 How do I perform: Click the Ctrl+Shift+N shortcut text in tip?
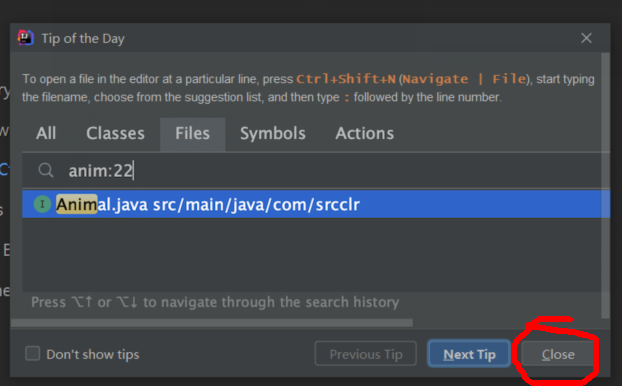point(346,79)
